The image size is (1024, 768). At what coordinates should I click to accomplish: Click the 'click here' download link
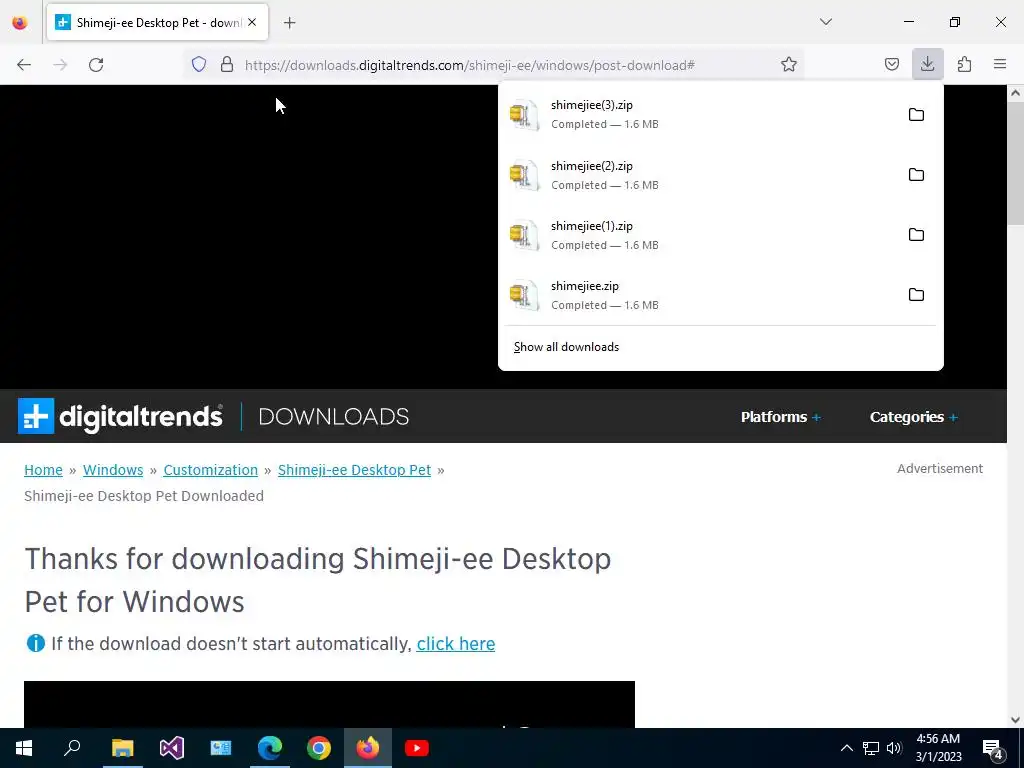click(x=456, y=644)
